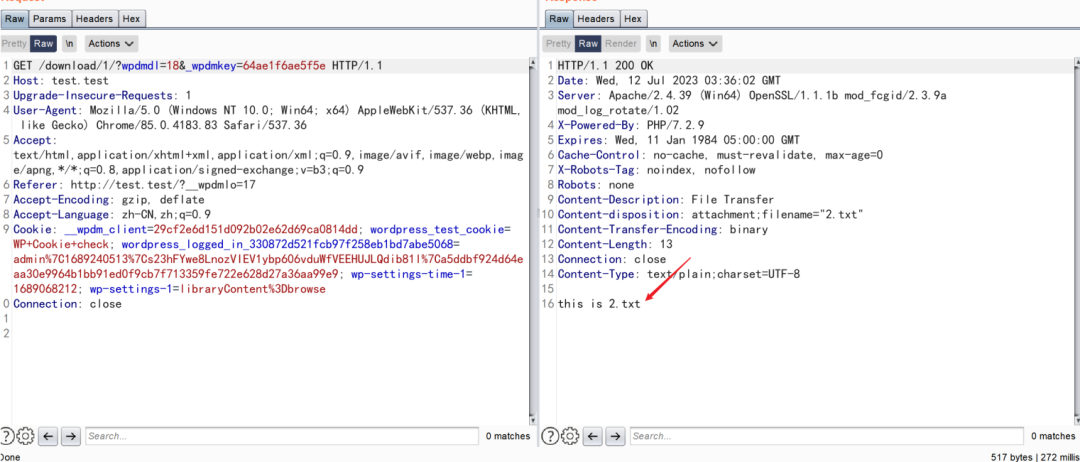This screenshot has height=462, width=1080.
Task: Select Pretty view in request editor
Action: [14, 43]
